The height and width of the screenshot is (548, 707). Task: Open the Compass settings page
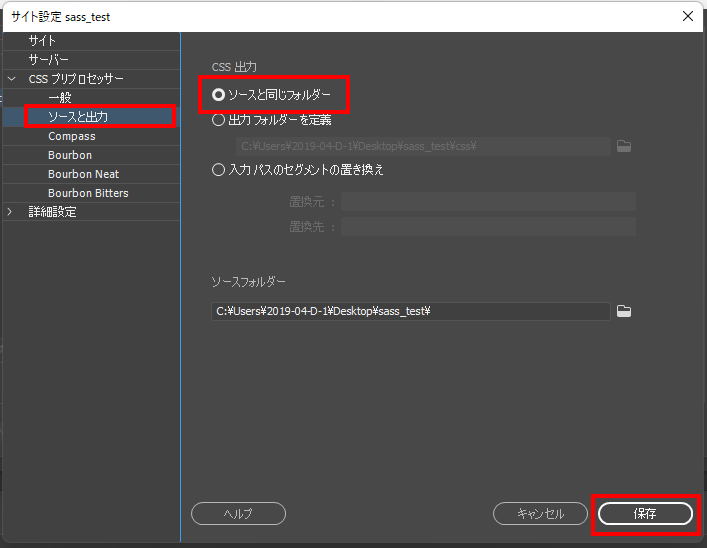tap(72, 136)
